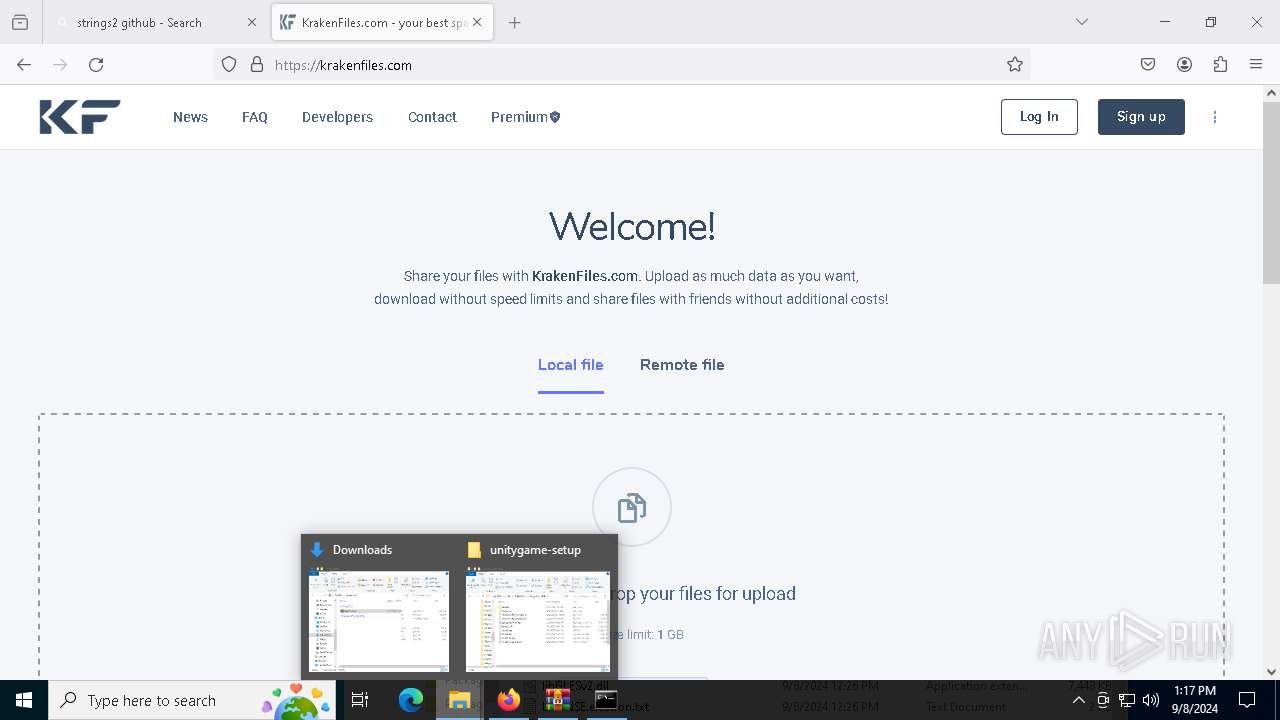Launch Microsoft Edge from the taskbar
The width and height of the screenshot is (1280, 720).
point(411,700)
